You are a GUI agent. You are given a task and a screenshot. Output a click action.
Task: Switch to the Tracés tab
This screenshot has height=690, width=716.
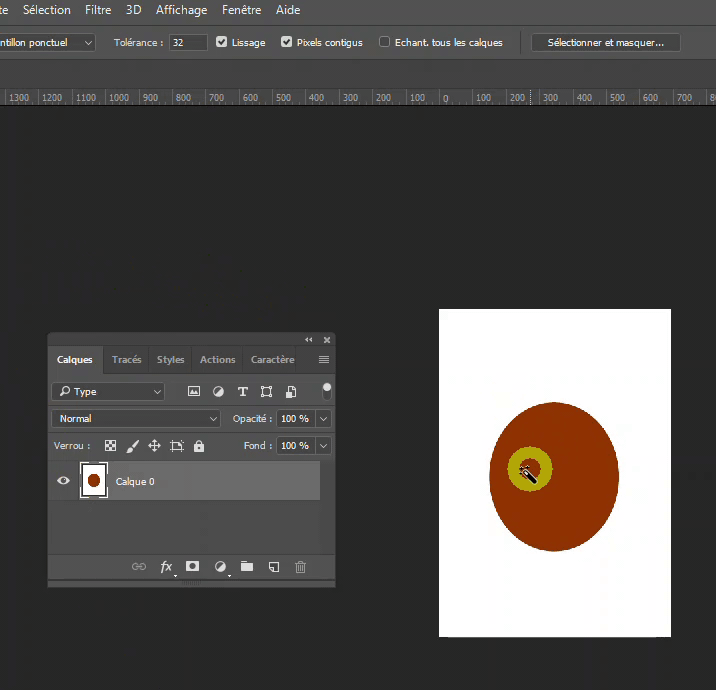126,360
